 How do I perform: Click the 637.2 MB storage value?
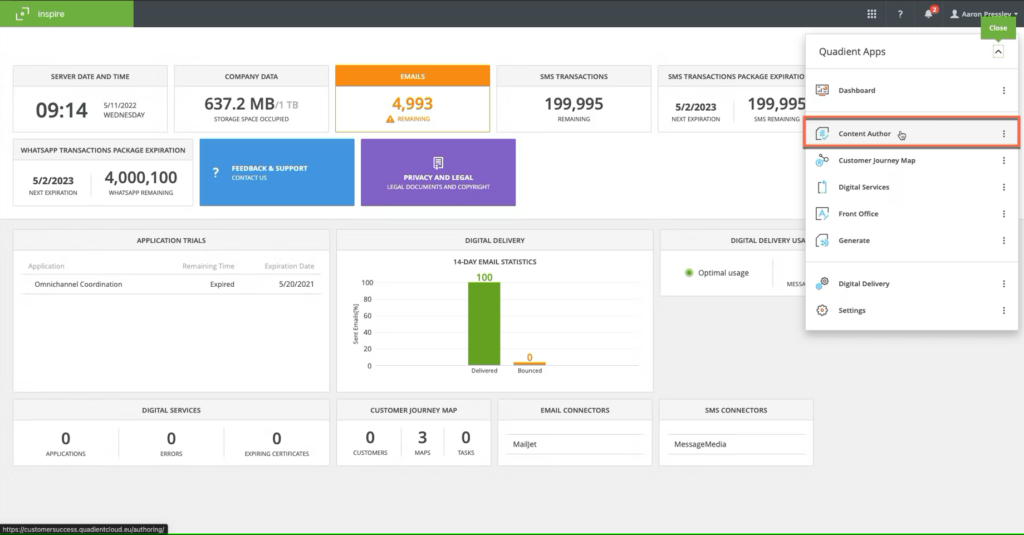tap(239, 104)
